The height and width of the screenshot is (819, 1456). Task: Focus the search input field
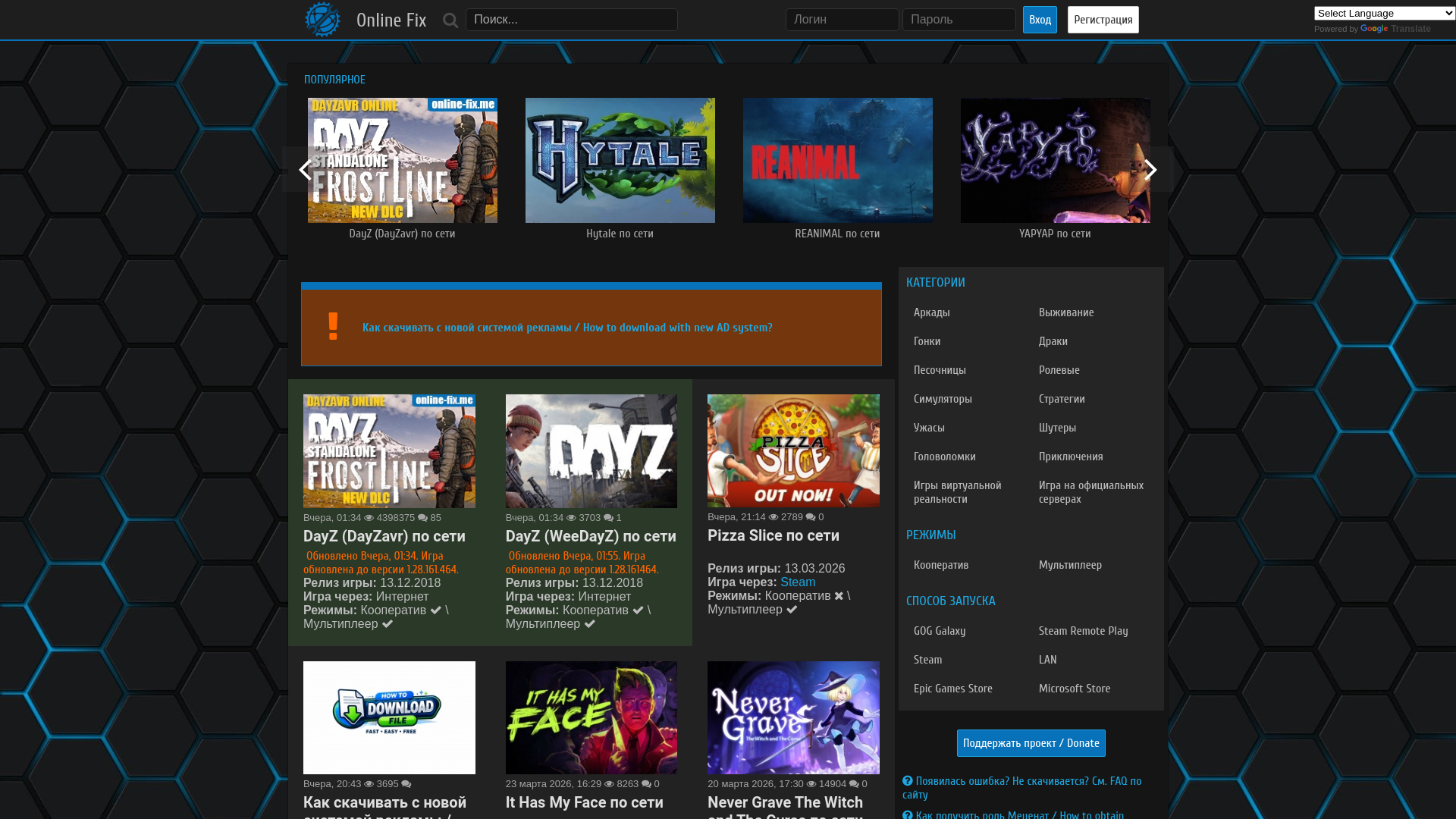(x=572, y=20)
